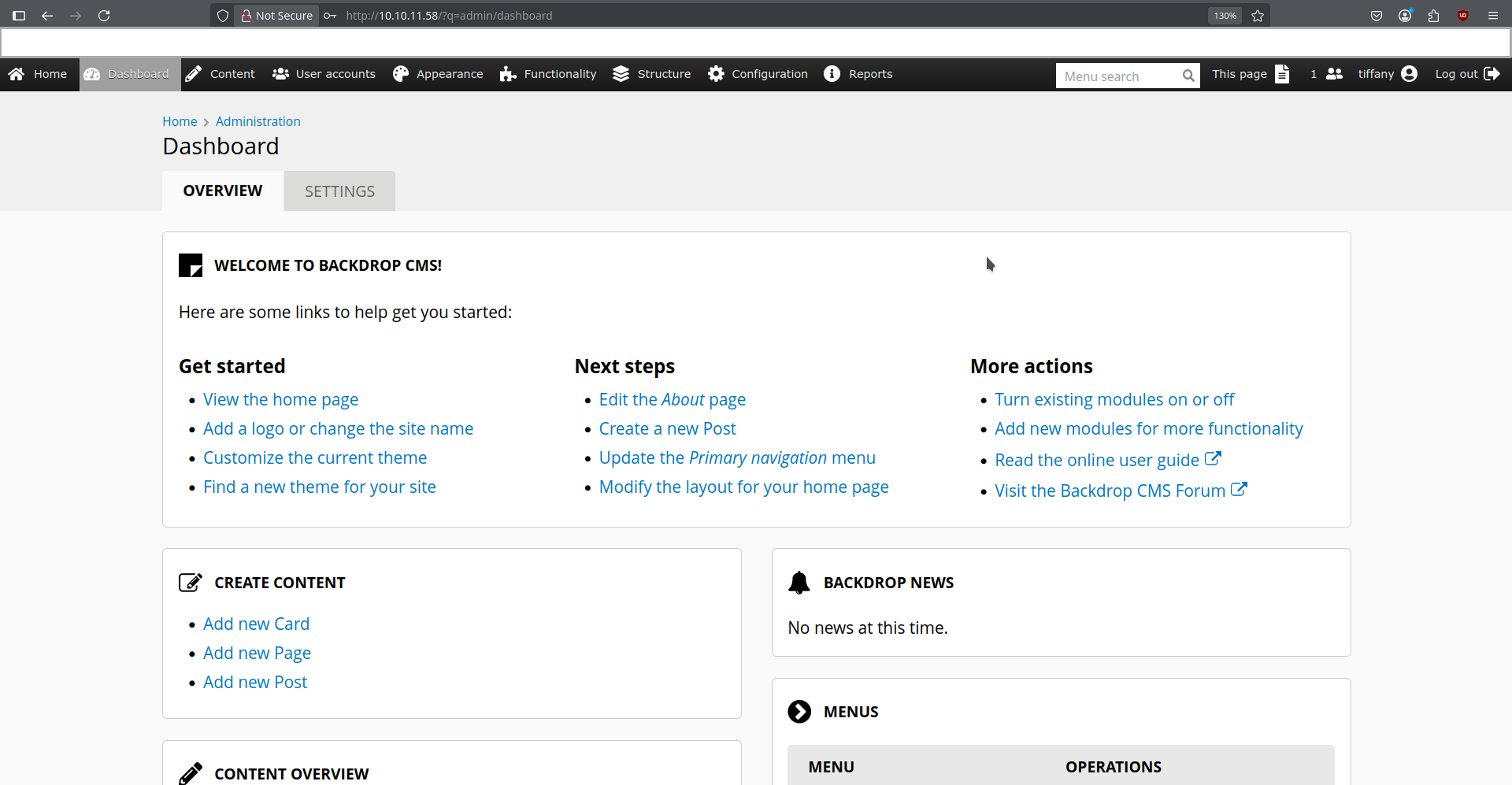Click external link icon after user guide
Viewport: 1512px width, 785px height.
pyautogui.click(x=1214, y=458)
